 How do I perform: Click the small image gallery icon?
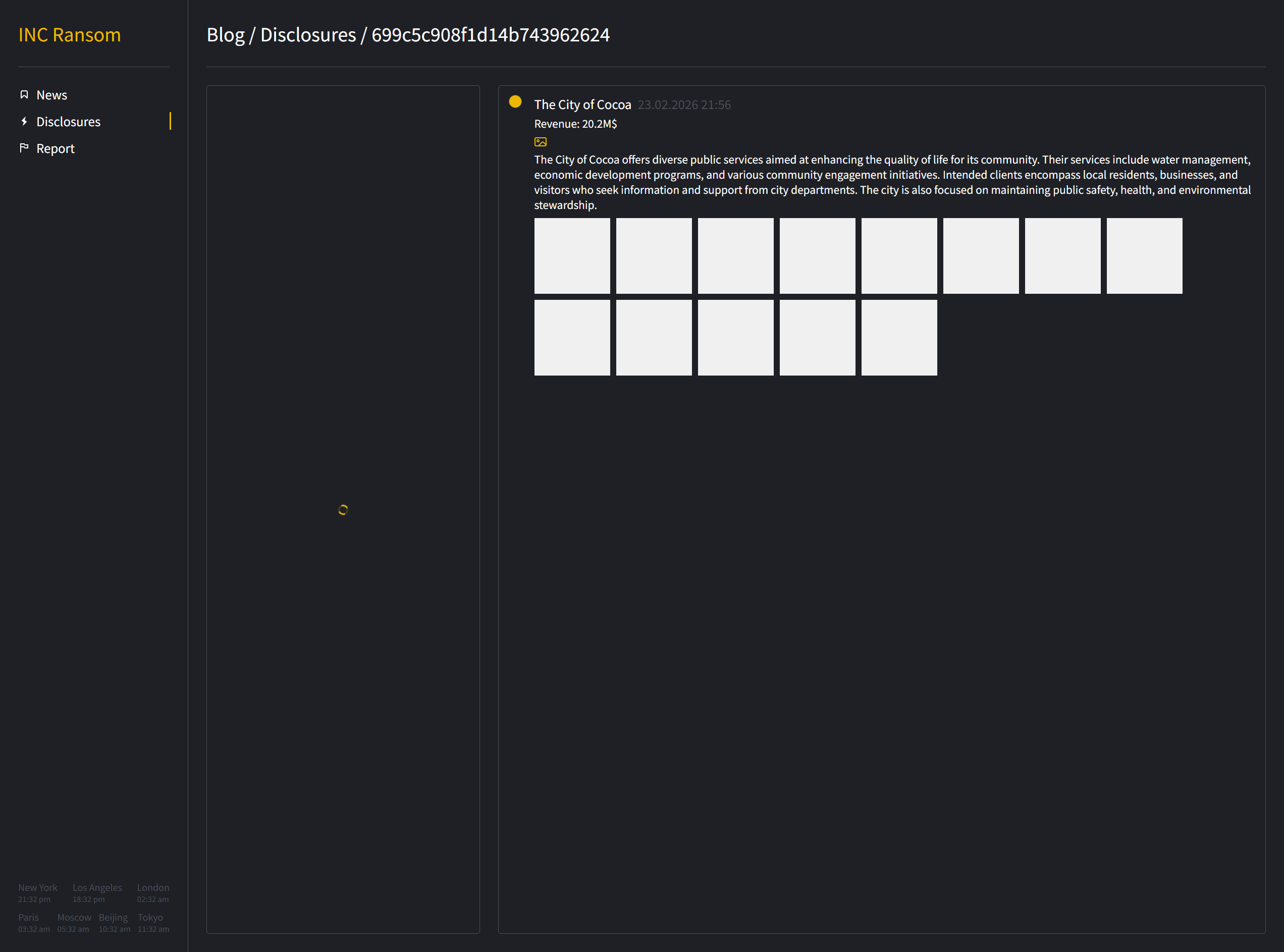tap(541, 142)
